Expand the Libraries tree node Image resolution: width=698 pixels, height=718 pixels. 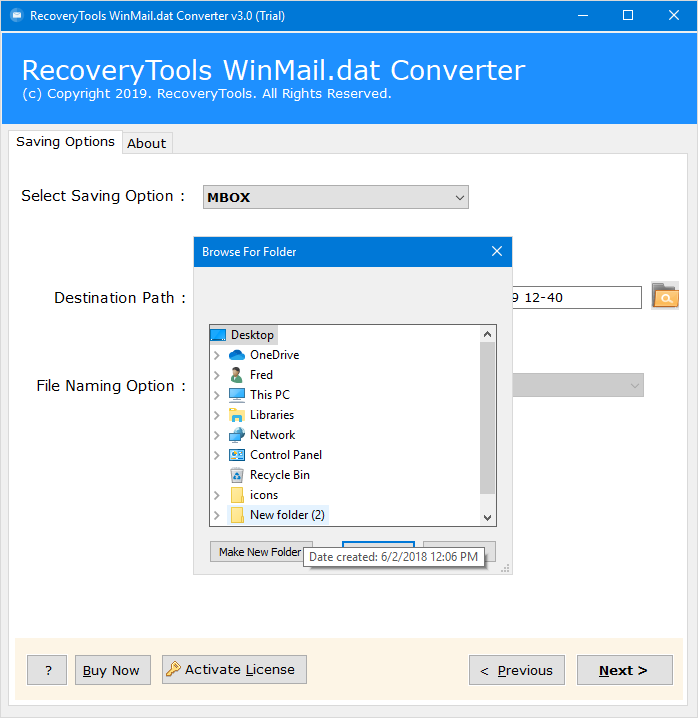click(217, 415)
